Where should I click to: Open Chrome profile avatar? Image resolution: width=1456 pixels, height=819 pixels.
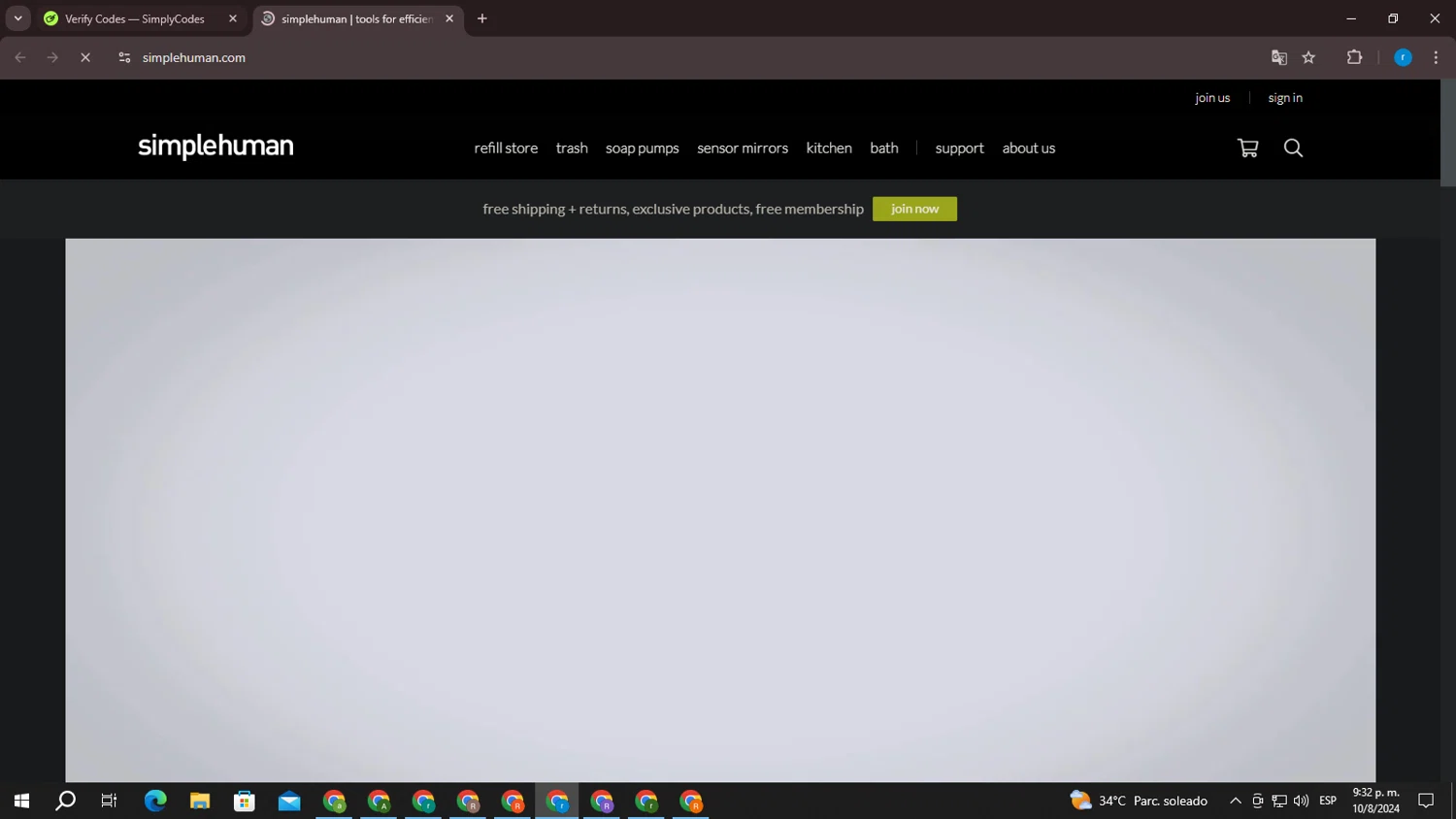click(x=1403, y=57)
